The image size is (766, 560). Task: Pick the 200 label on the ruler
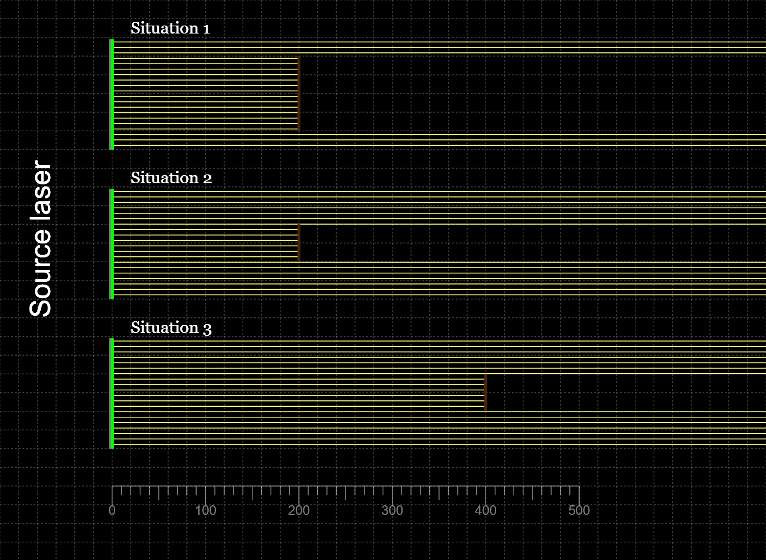point(298,511)
